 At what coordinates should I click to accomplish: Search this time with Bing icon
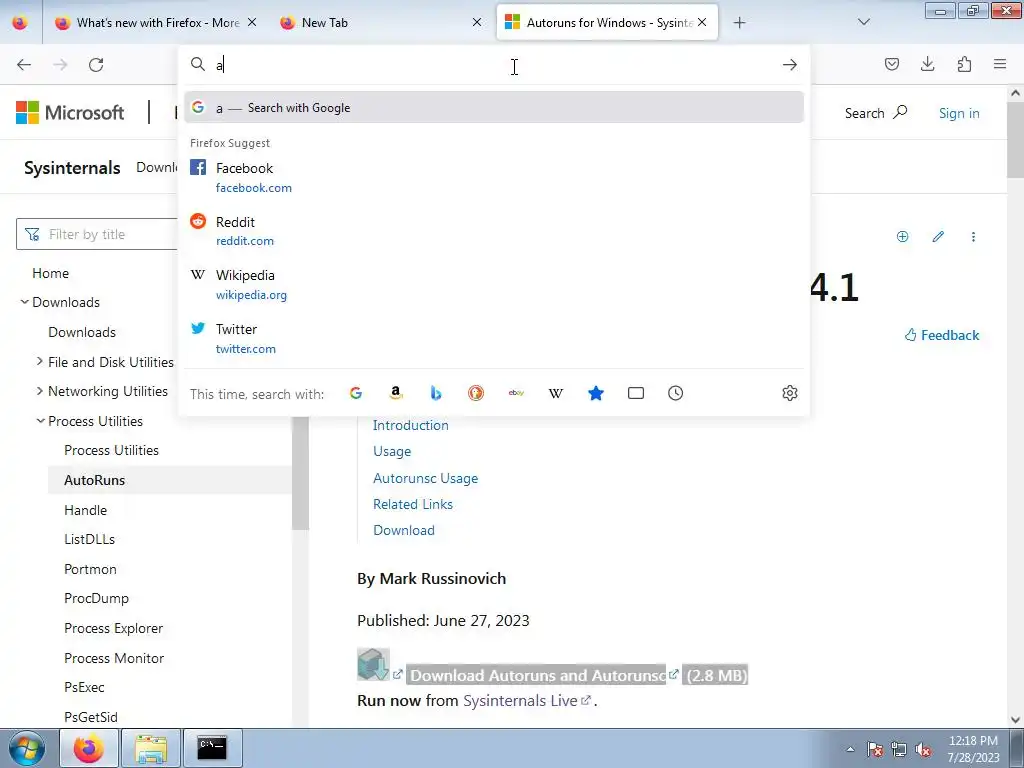[436, 393]
